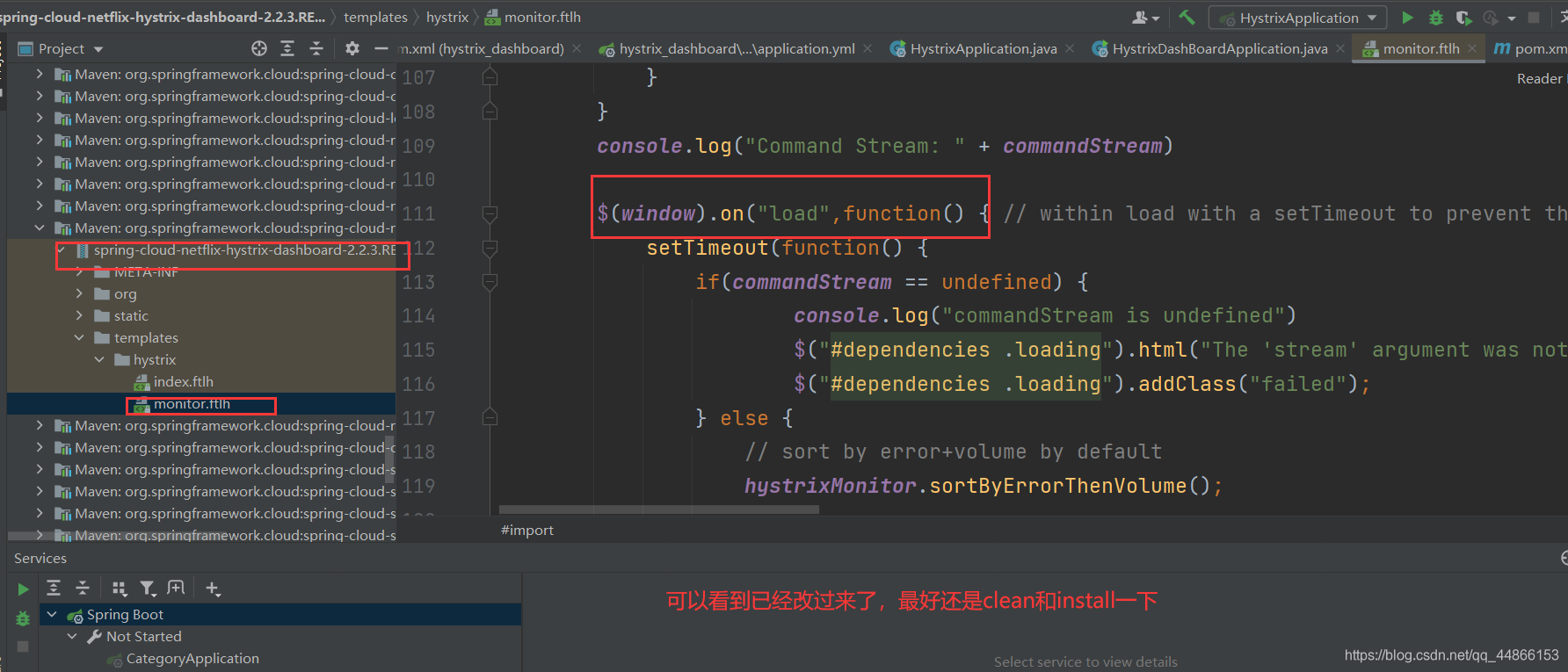Close the application.yml tab
The image size is (1568, 672).
pos(867,48)
